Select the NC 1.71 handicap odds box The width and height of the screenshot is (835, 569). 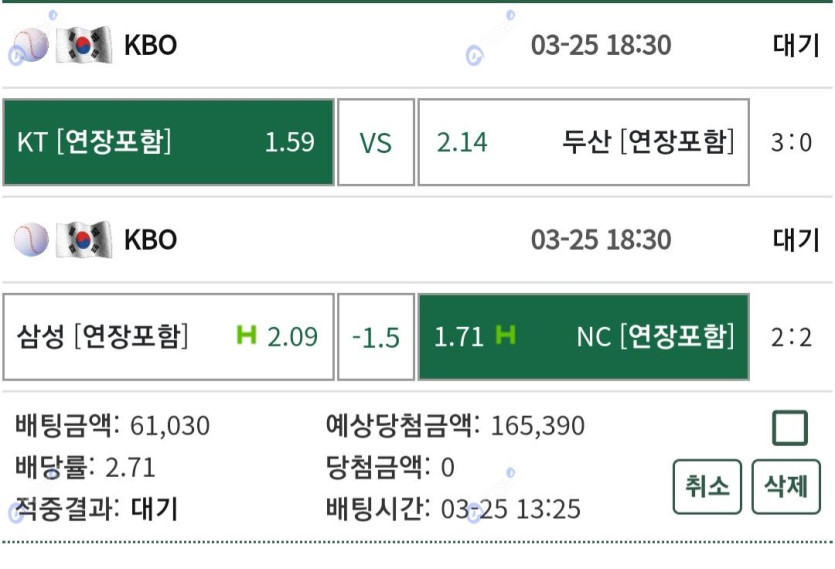point(584,337)
